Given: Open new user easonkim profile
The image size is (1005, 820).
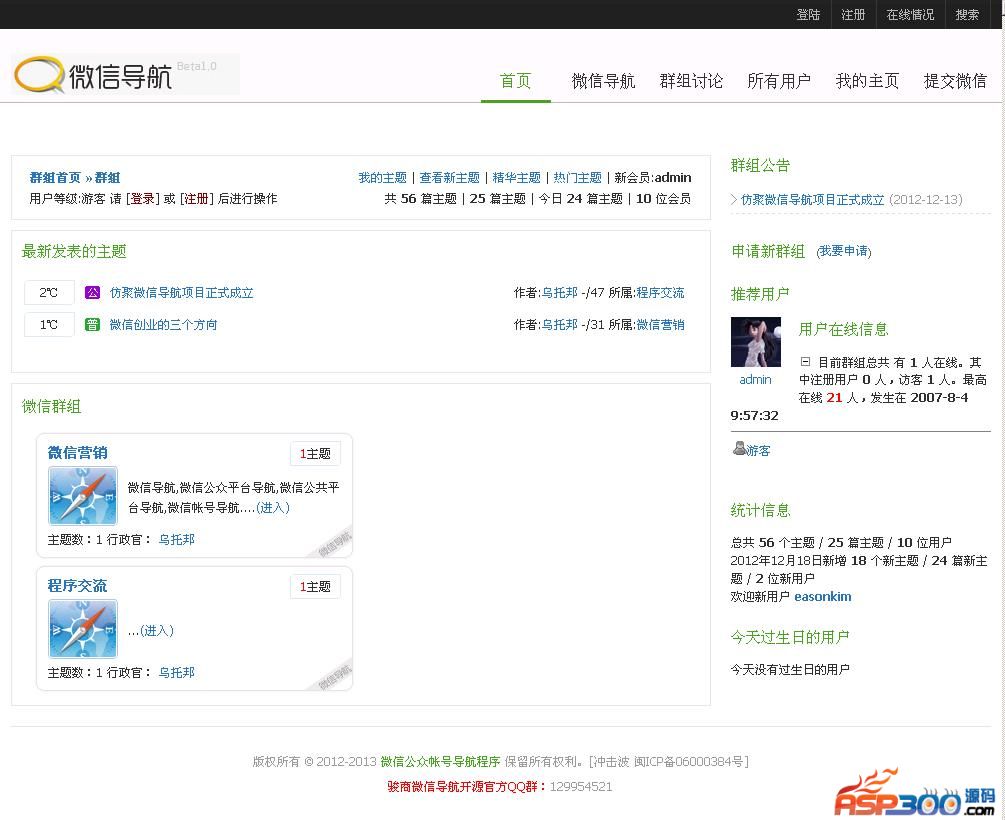Looking at the screenshot, I should tap(822, 597).
